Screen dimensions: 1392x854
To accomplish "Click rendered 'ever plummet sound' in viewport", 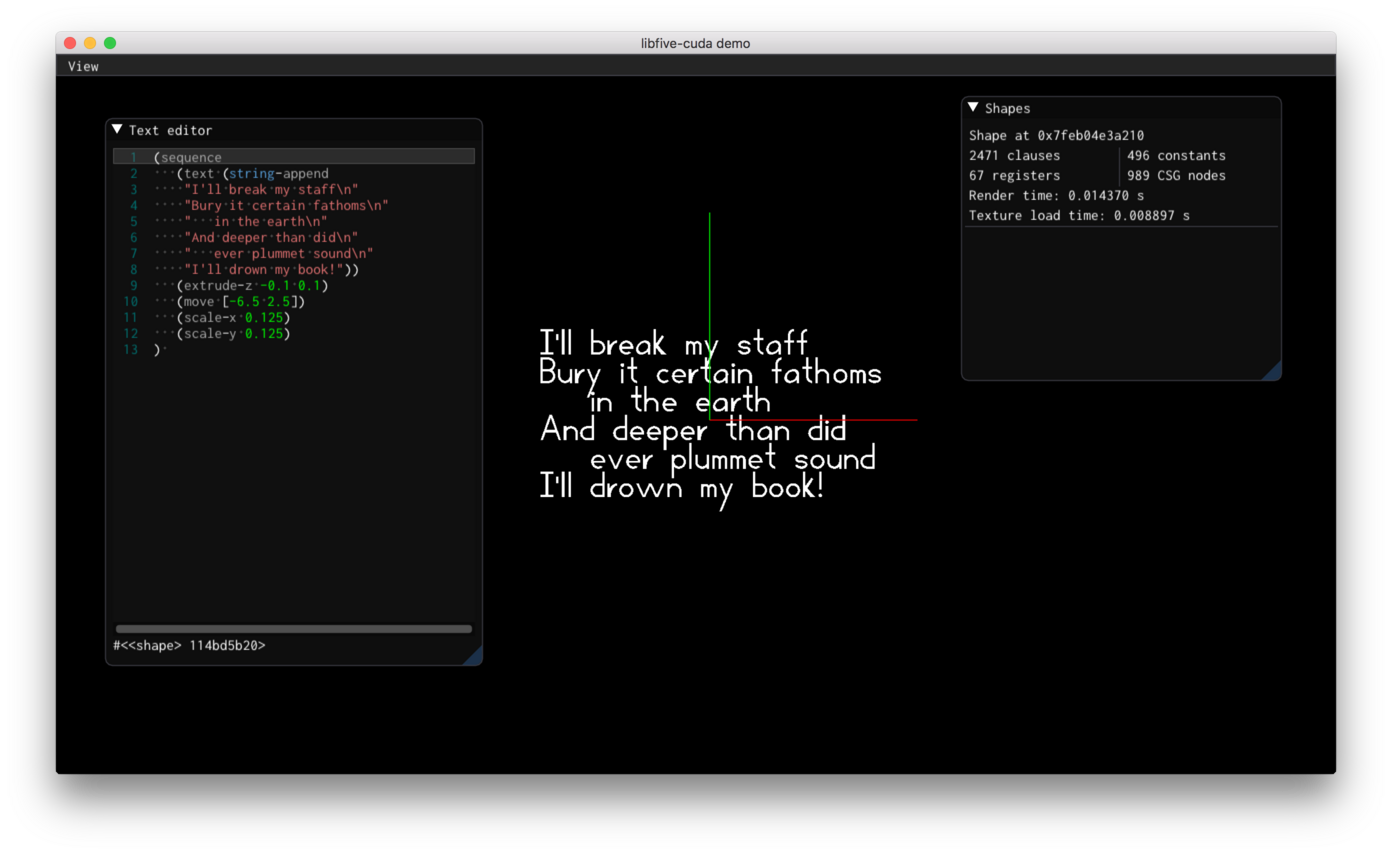I will click(733, 459).
